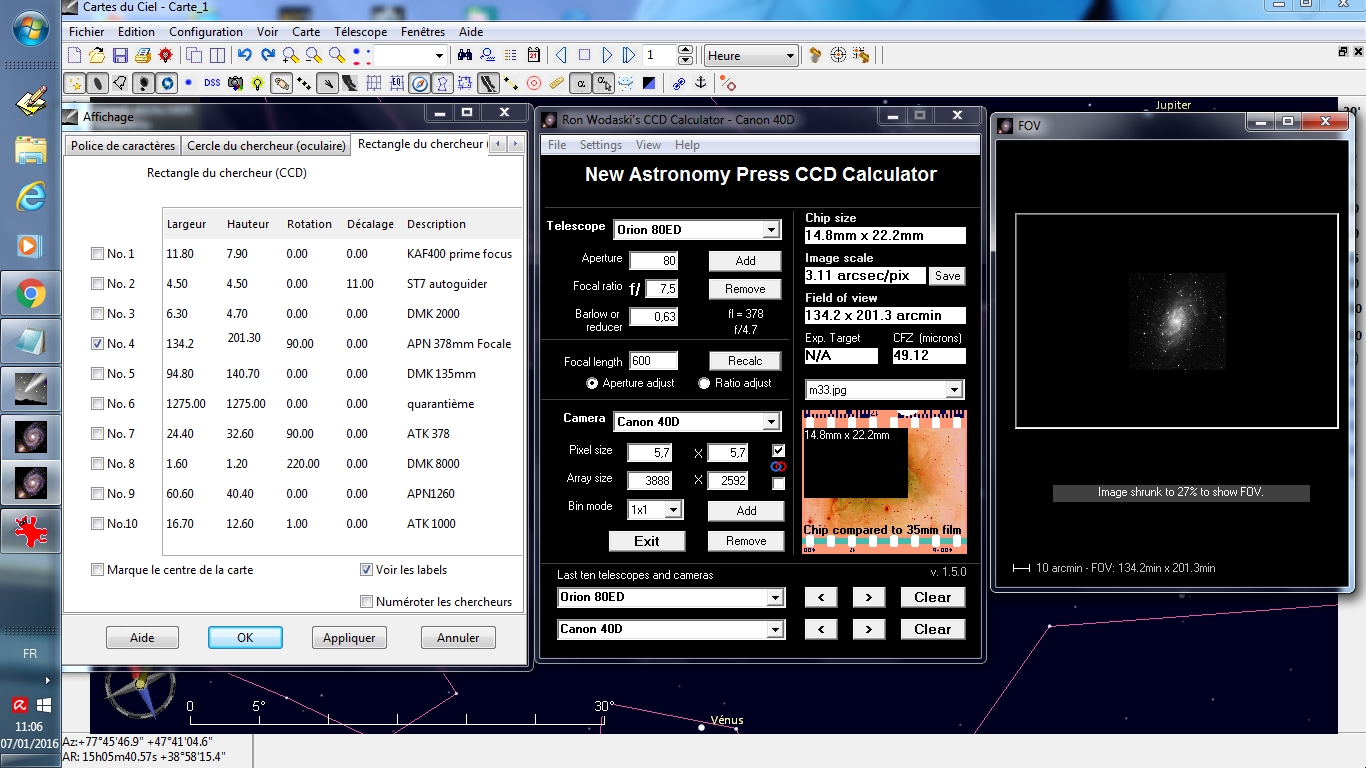Click the chain link icon in toolbar
The image size is (1366, 768).
pyautogui.click(x=679, y=83)
